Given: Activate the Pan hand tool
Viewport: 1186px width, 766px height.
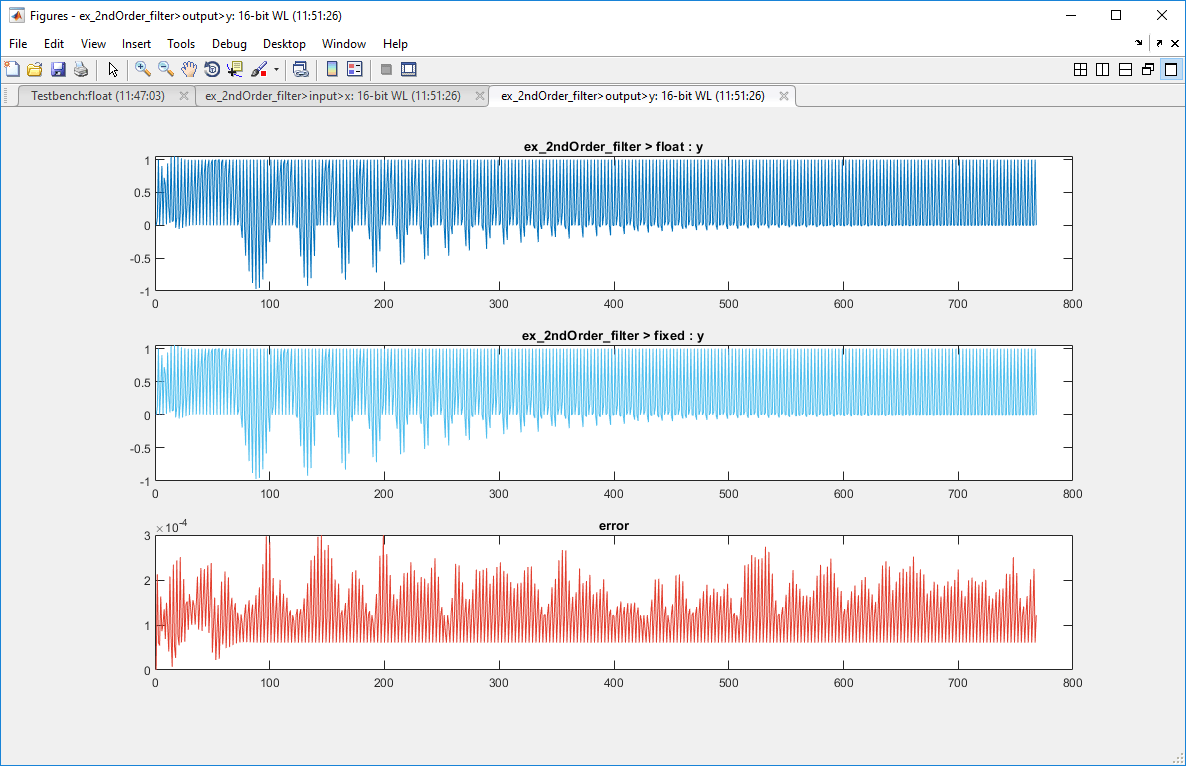Looking at the screenshot, I should pos(189,69).
